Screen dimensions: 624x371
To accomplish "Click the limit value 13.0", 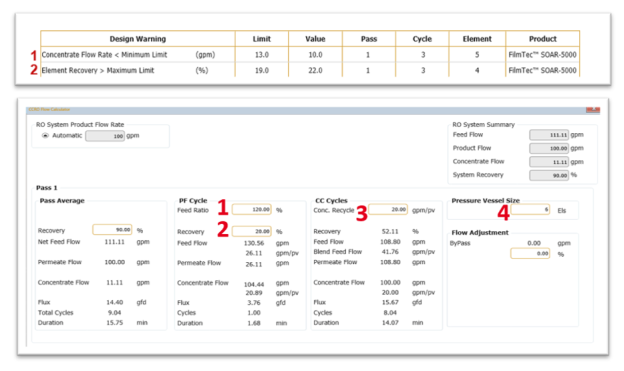I will 262,55.
